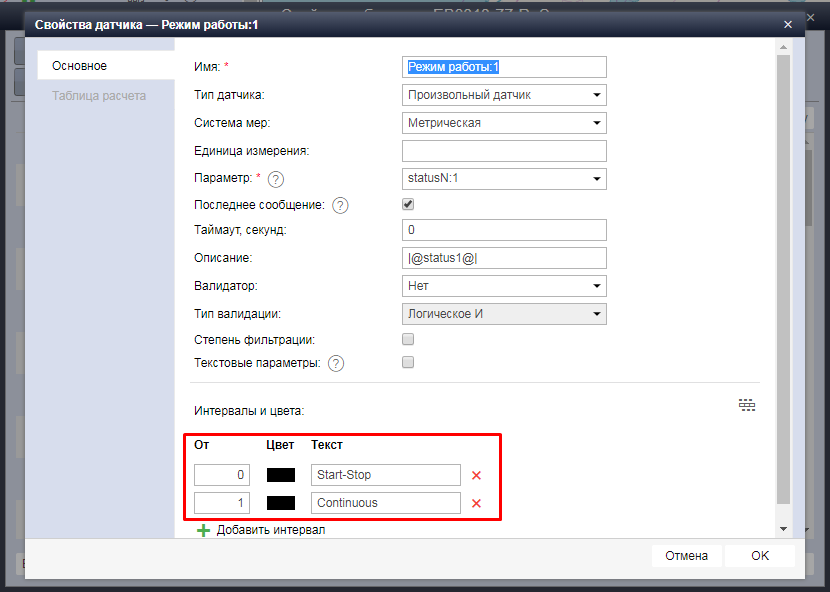
Task: Expand the Система мер dropdown
Action: [x=504, y=123]
